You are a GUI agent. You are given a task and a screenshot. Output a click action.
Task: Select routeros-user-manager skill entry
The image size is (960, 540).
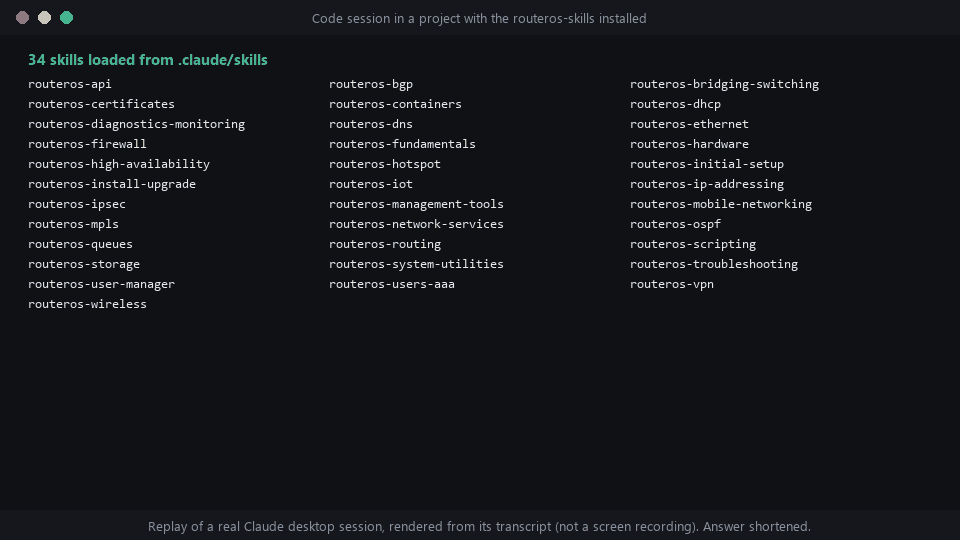click(x=102, y=284)
